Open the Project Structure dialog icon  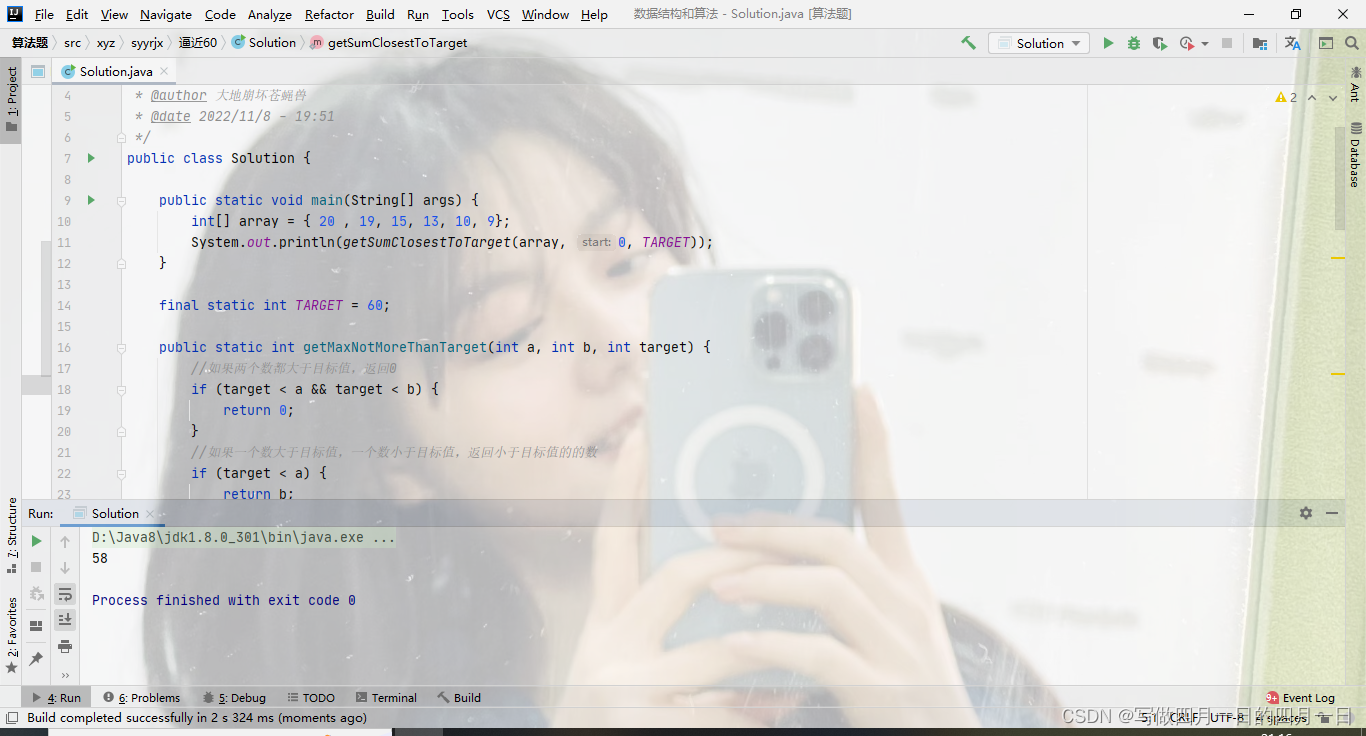1260,43
